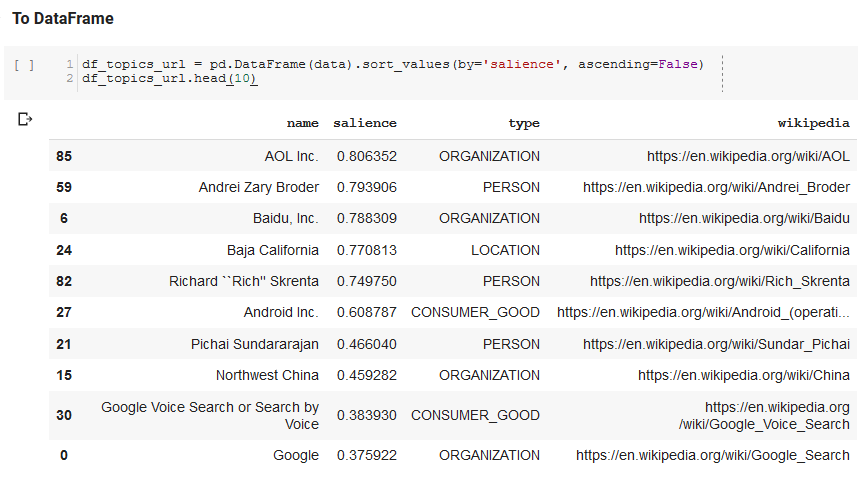866x484 pixels.
Task: Open the Google_Voice_Search Wikipedia link
Action: pos(764,415)
